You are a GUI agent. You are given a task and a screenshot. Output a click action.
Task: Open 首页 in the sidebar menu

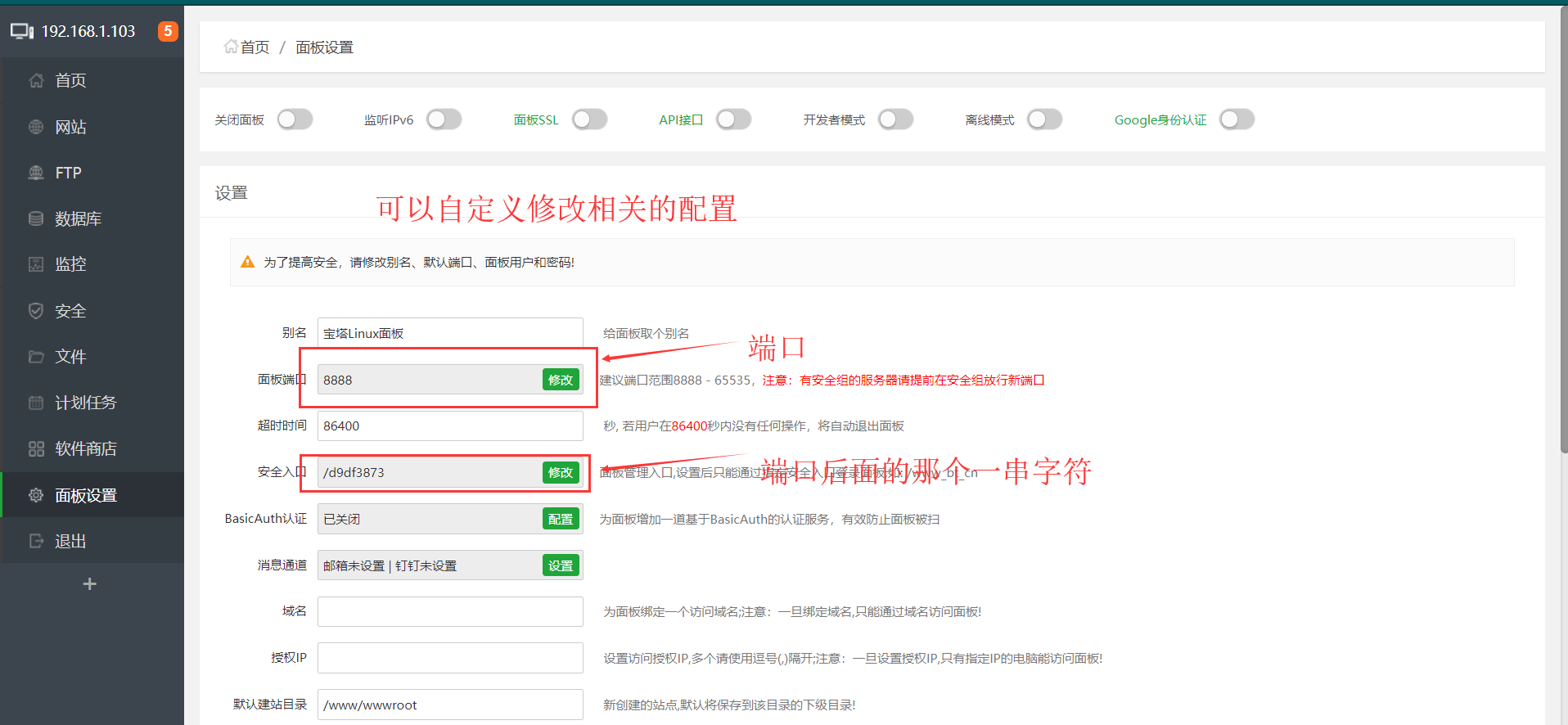[x=92, y=80]
